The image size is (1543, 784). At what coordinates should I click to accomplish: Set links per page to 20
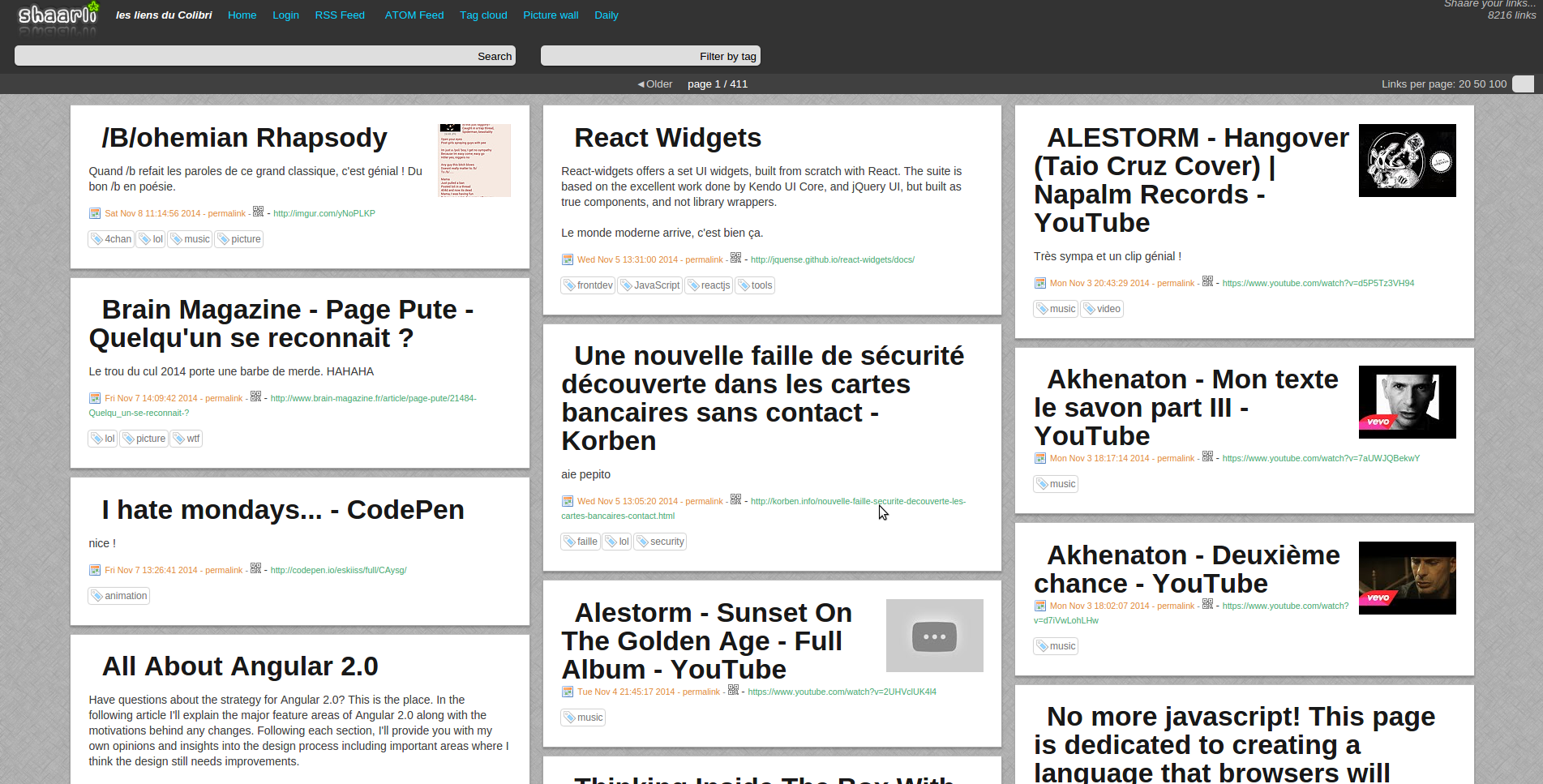point(1464,84)
